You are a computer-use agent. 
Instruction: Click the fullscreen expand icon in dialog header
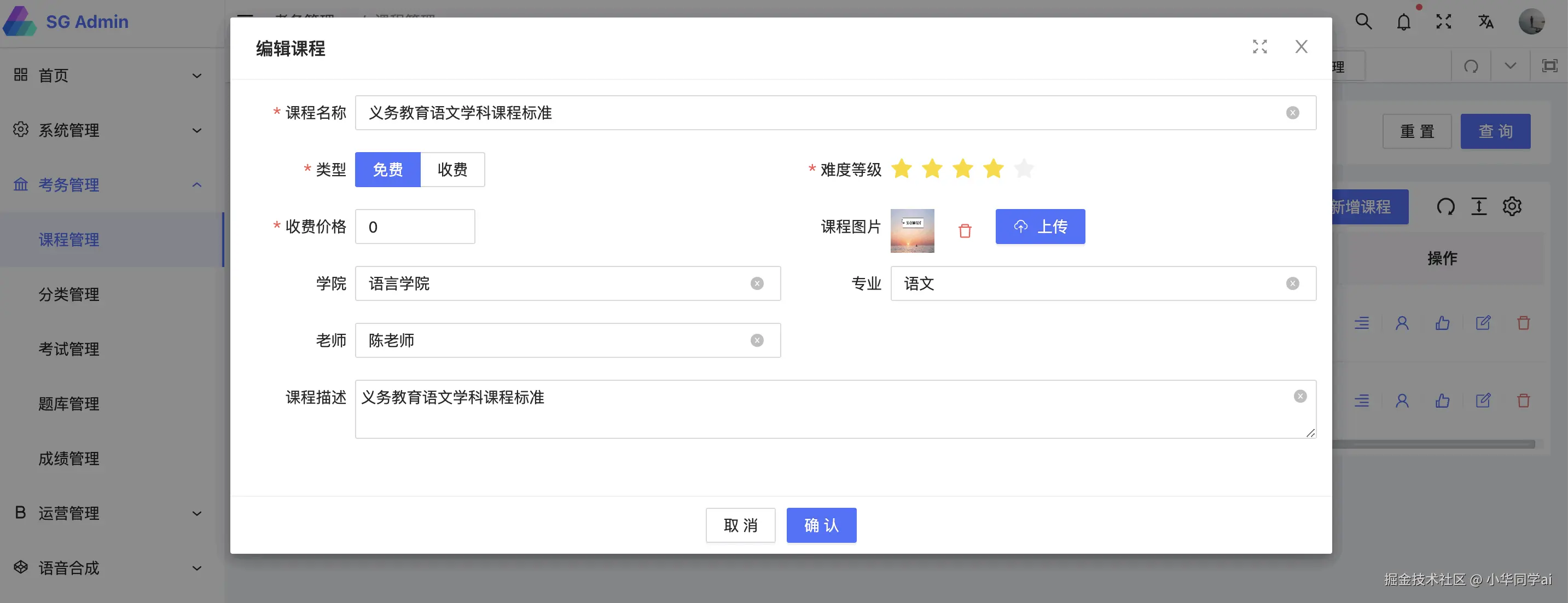coord(1259,47)
